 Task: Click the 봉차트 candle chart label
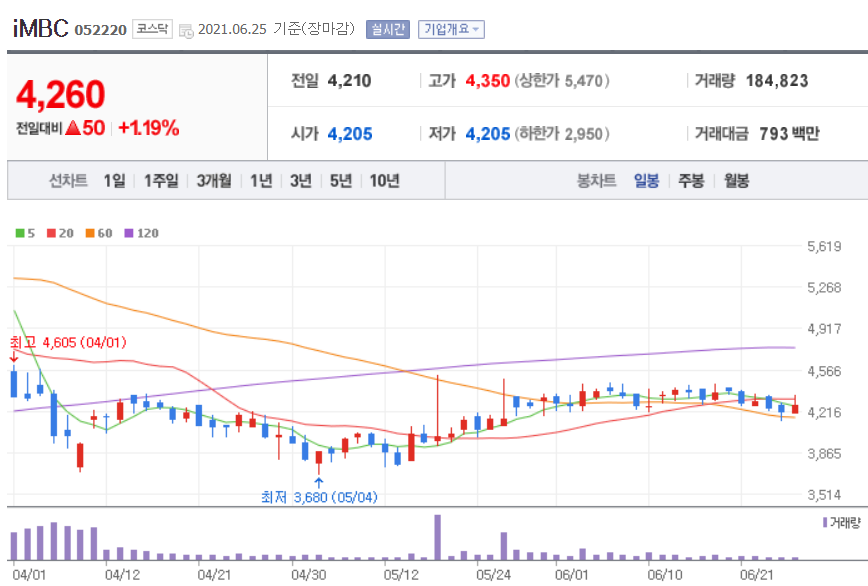[x=597, y=180]
